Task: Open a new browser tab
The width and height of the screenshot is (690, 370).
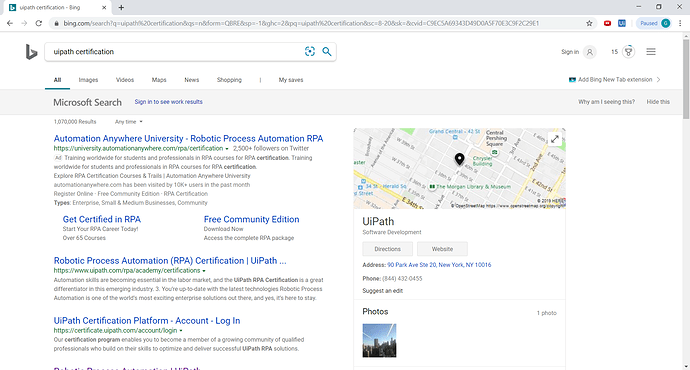Action: 121,7
